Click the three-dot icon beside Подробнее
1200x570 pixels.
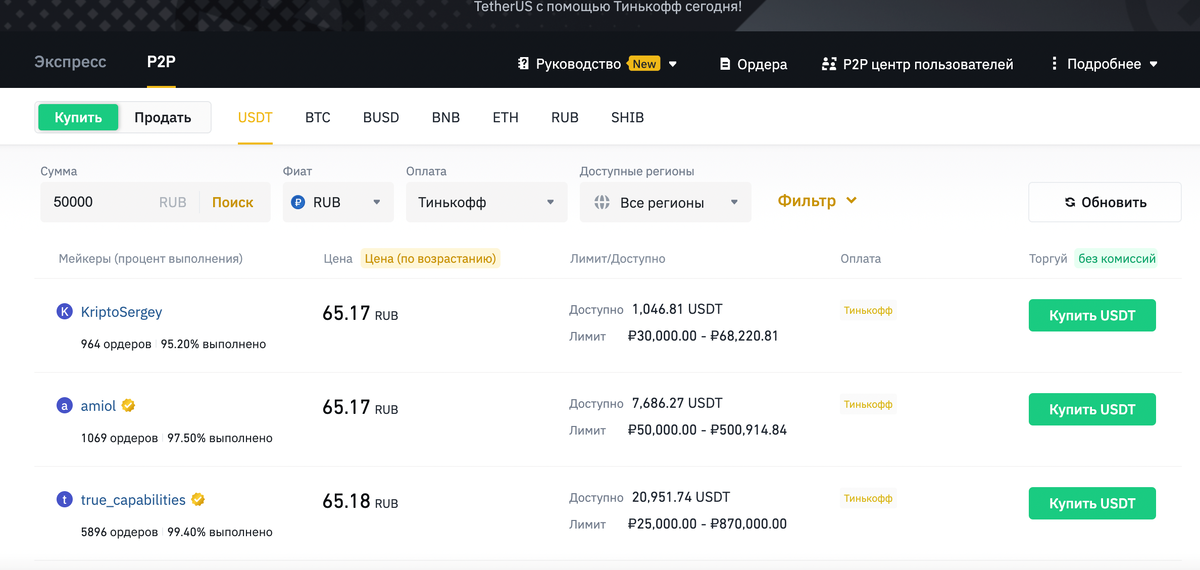(1054, 64)
